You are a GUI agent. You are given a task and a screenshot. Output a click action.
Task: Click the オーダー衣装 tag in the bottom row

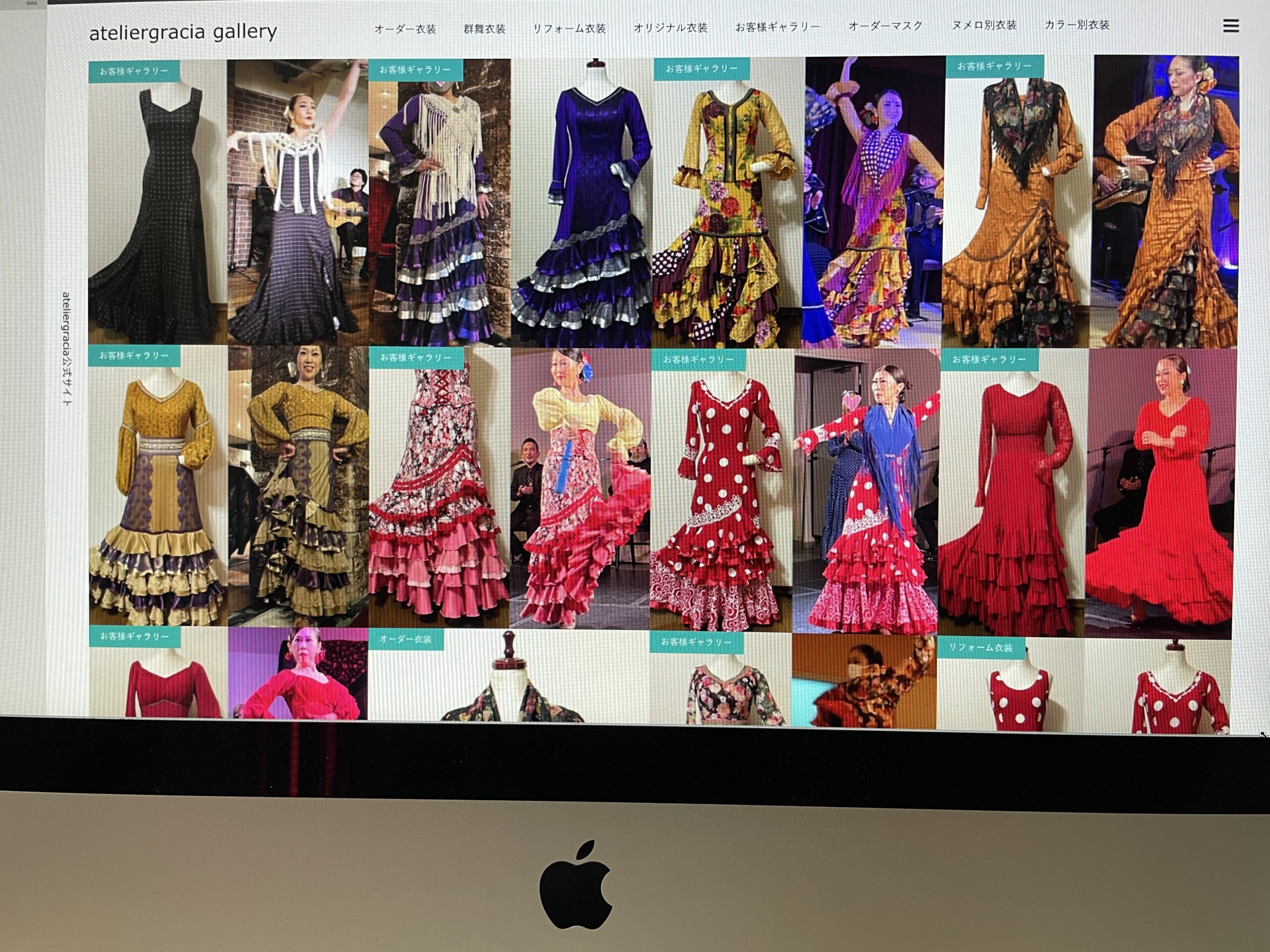(406, 639)
